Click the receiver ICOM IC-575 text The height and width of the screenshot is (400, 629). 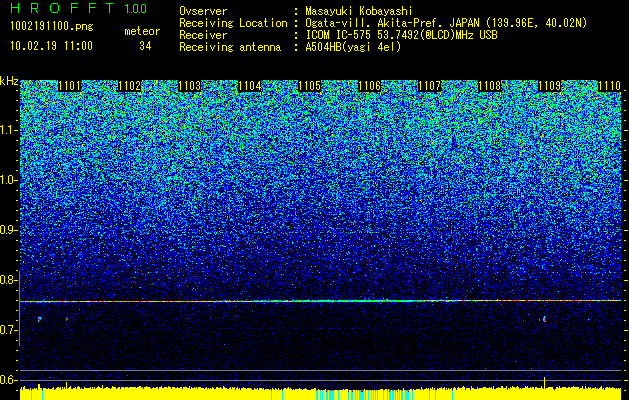pyautogui.click(x=401, y=35)
